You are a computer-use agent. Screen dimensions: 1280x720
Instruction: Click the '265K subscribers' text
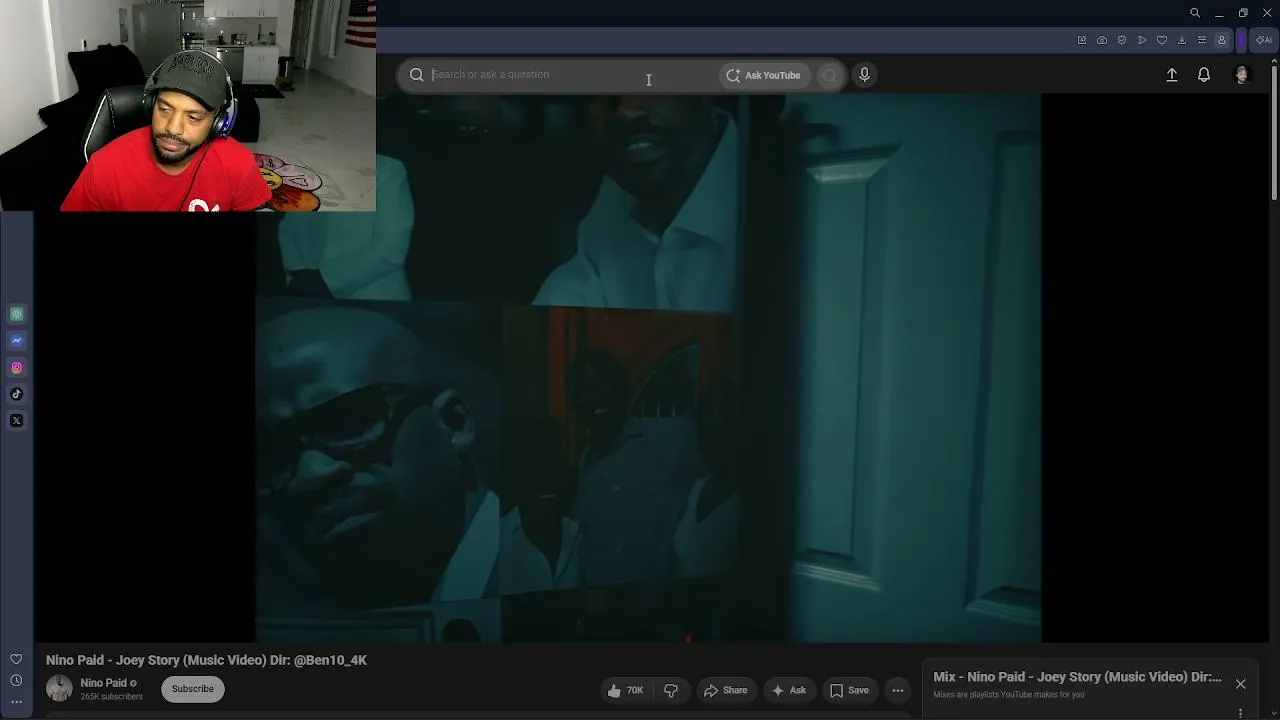[x=112, y=696]
